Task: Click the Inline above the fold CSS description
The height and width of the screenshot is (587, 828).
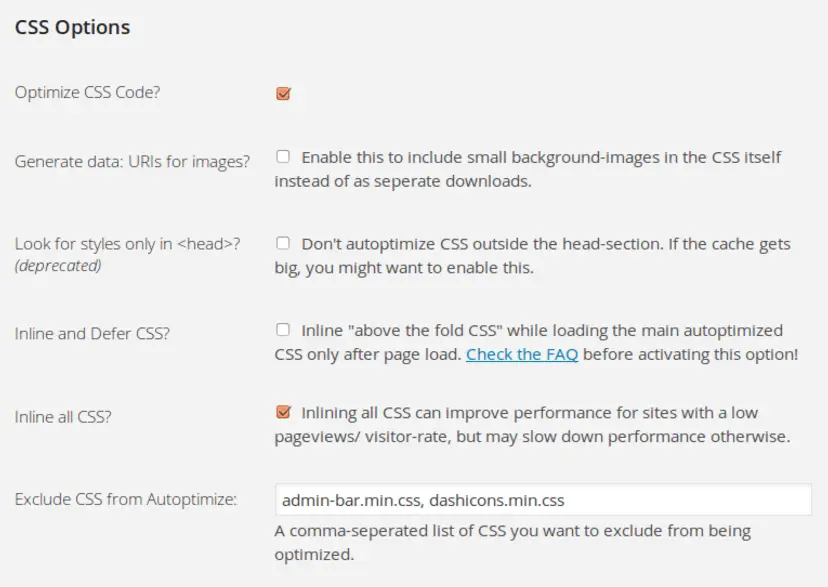Action: click(x=536, y=342)
